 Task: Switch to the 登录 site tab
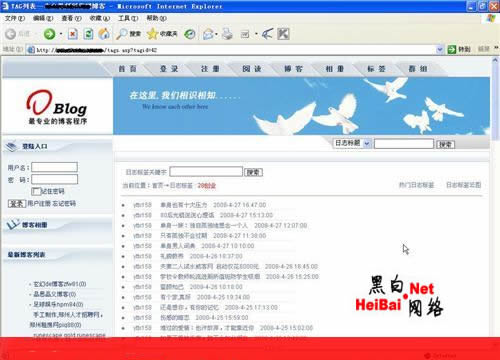click(x=169, y=69)
